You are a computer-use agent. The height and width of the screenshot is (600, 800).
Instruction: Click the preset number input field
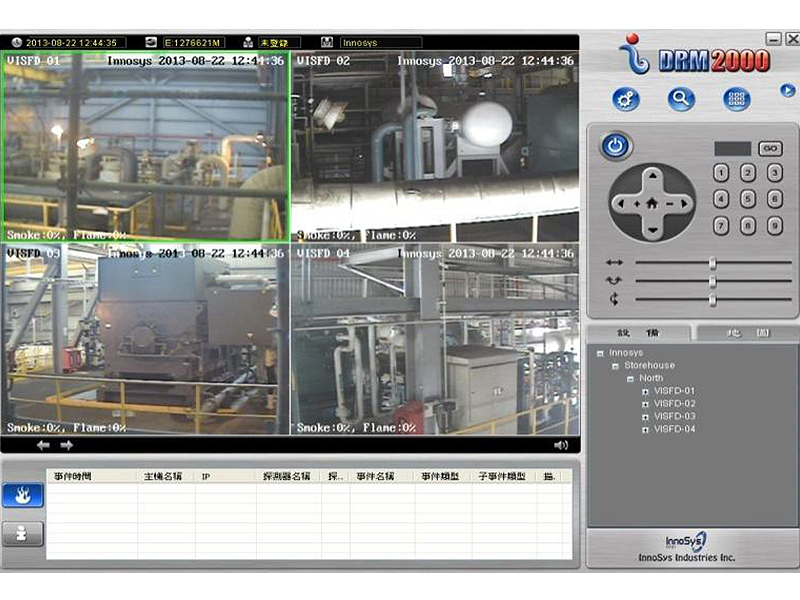click(x=733, y=148)
